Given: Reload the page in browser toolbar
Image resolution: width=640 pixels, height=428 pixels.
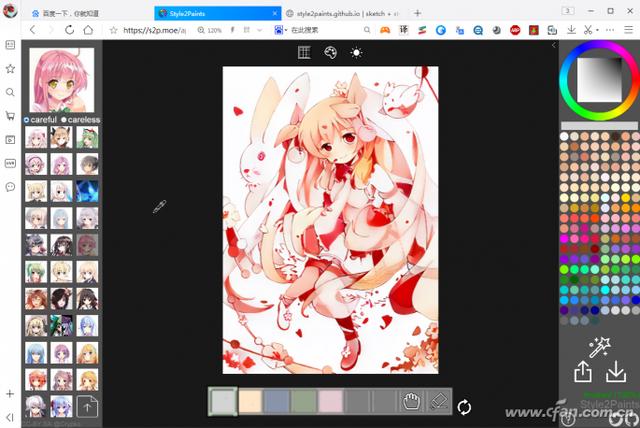Looking at the screenshot, I should [x=69, y=30].
